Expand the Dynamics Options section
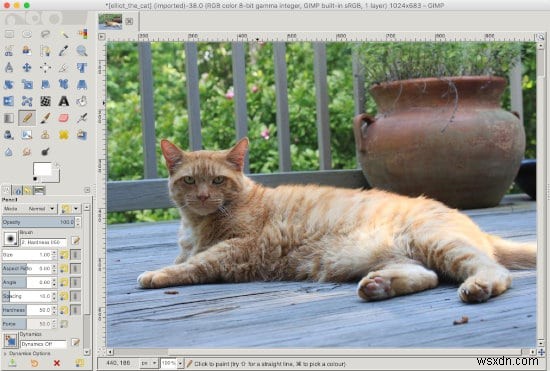Screen dimensions: 550x371 click(27, 353)
